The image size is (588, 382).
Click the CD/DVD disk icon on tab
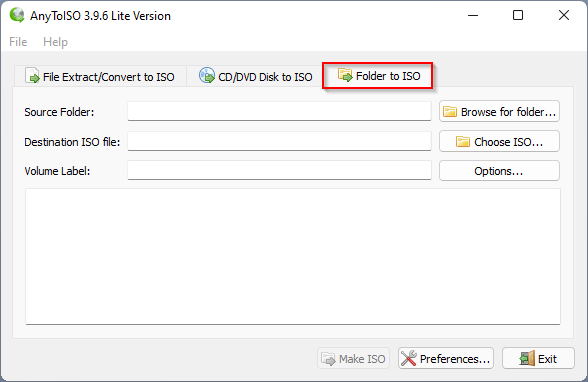tap(207, 75)
